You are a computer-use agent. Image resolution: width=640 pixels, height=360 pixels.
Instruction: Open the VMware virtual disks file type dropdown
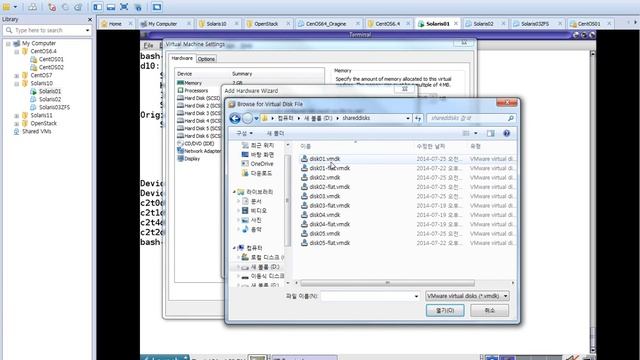point(467,296)
